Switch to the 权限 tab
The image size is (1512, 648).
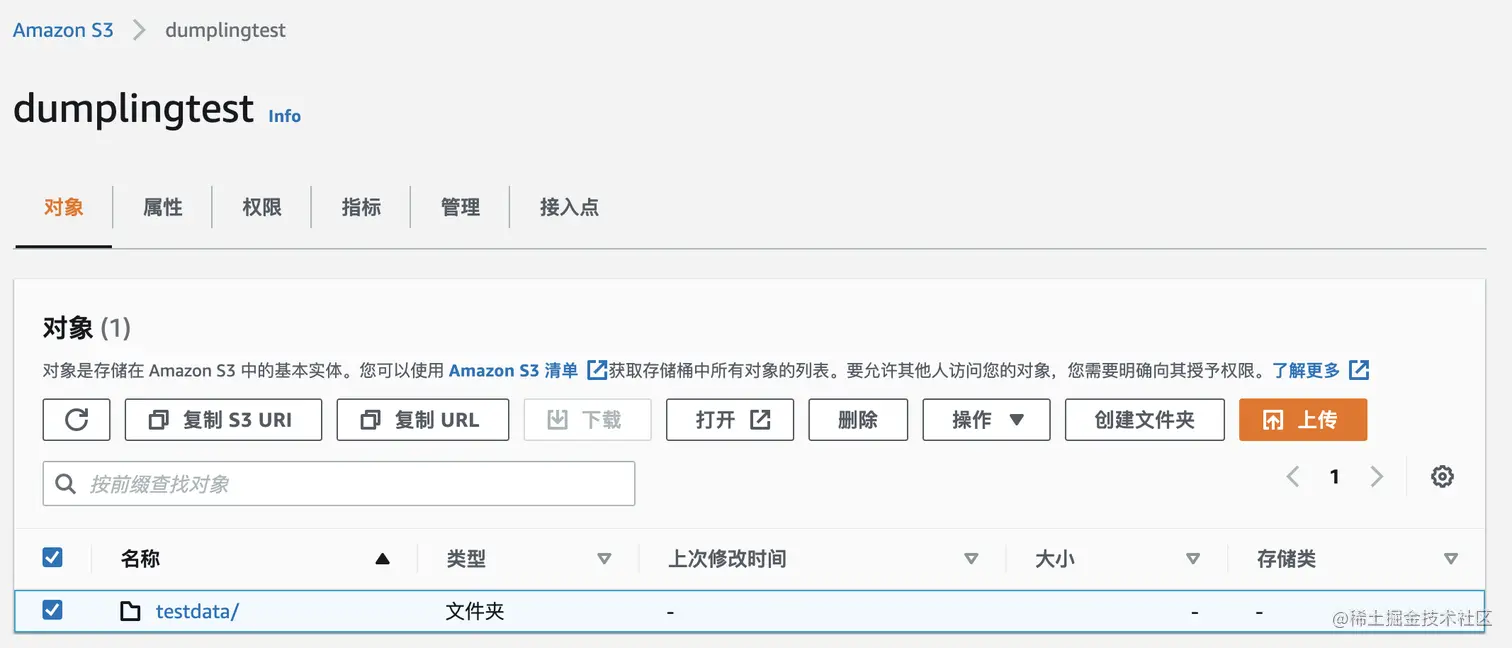(x=262, y=208)
